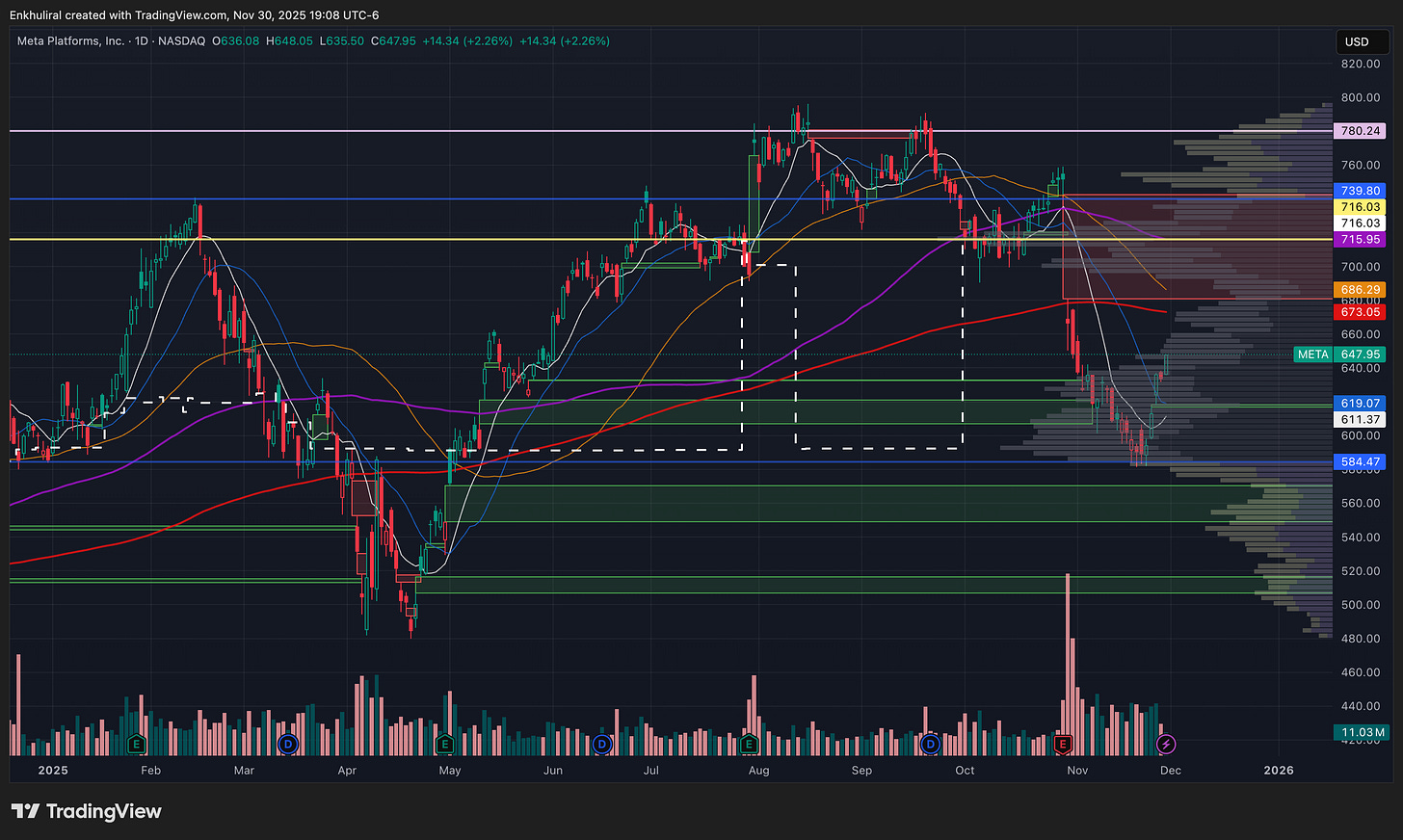Click the blue 619.07 price label
The height and width of the screenshot is (840, 1403).
pos(1360,404)
